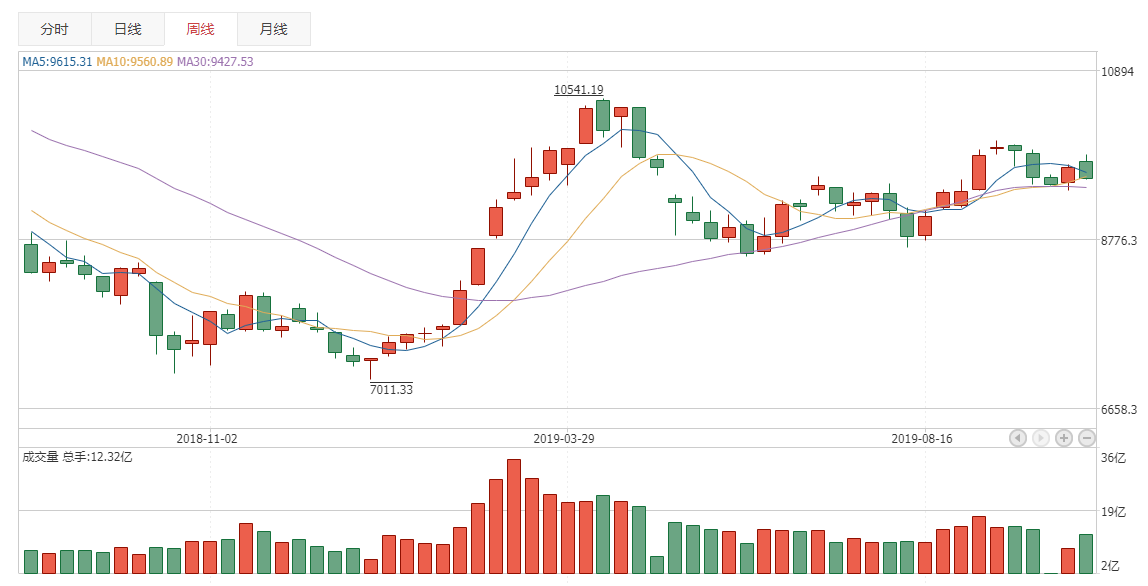Open the 日线 daily chart tab
The width and height of the screenshot is (1148, 586).
click(x=128, y=29)
